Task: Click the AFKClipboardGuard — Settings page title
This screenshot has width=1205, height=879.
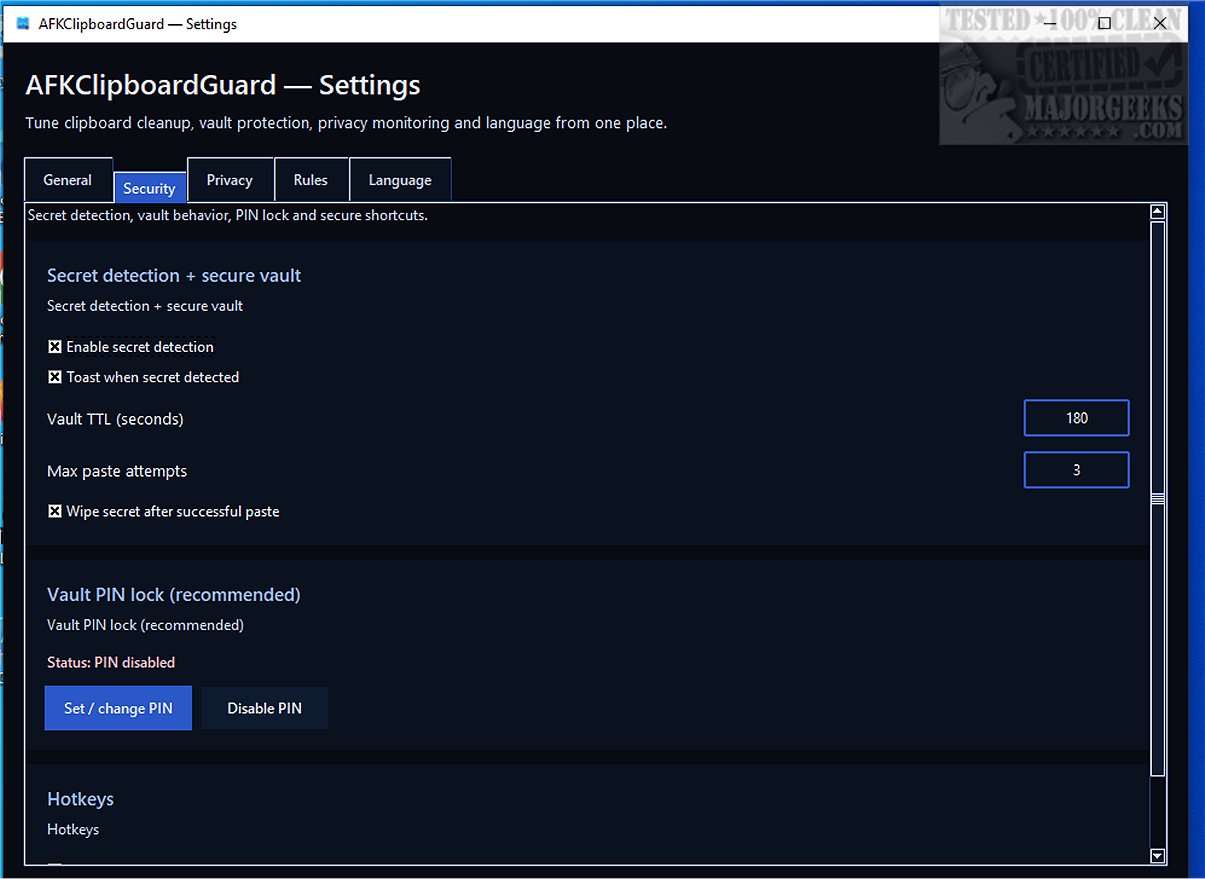Action: (x=223, y=85)
